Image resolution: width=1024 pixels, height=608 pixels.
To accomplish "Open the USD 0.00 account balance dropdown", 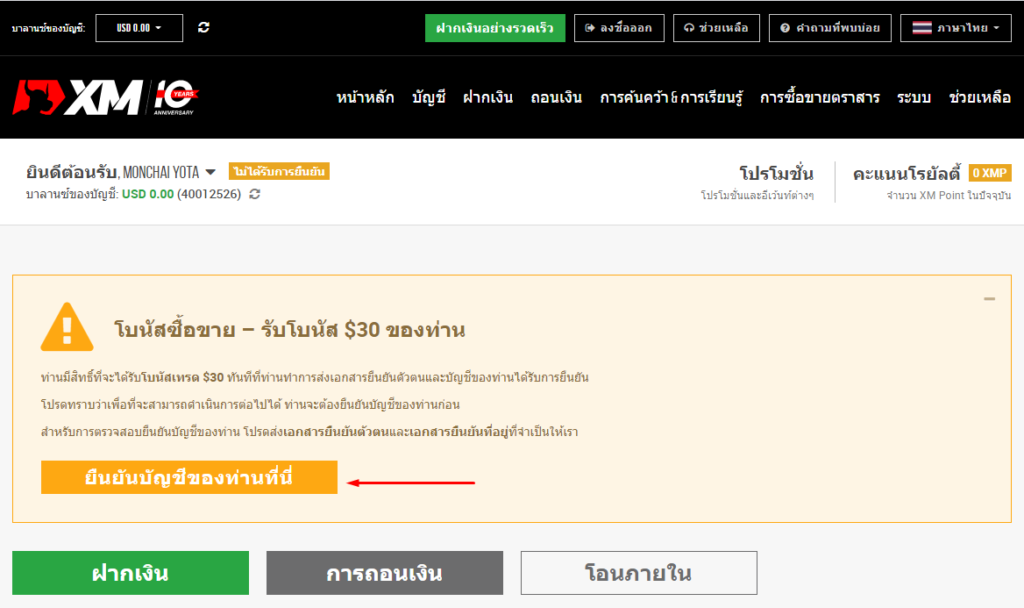I will click(139, 27).
